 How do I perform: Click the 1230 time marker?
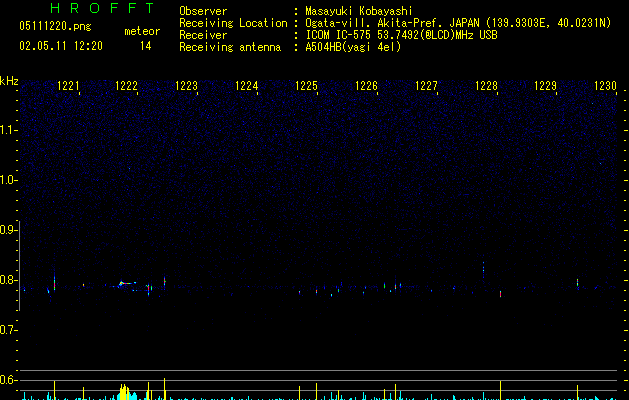point(605,86)
